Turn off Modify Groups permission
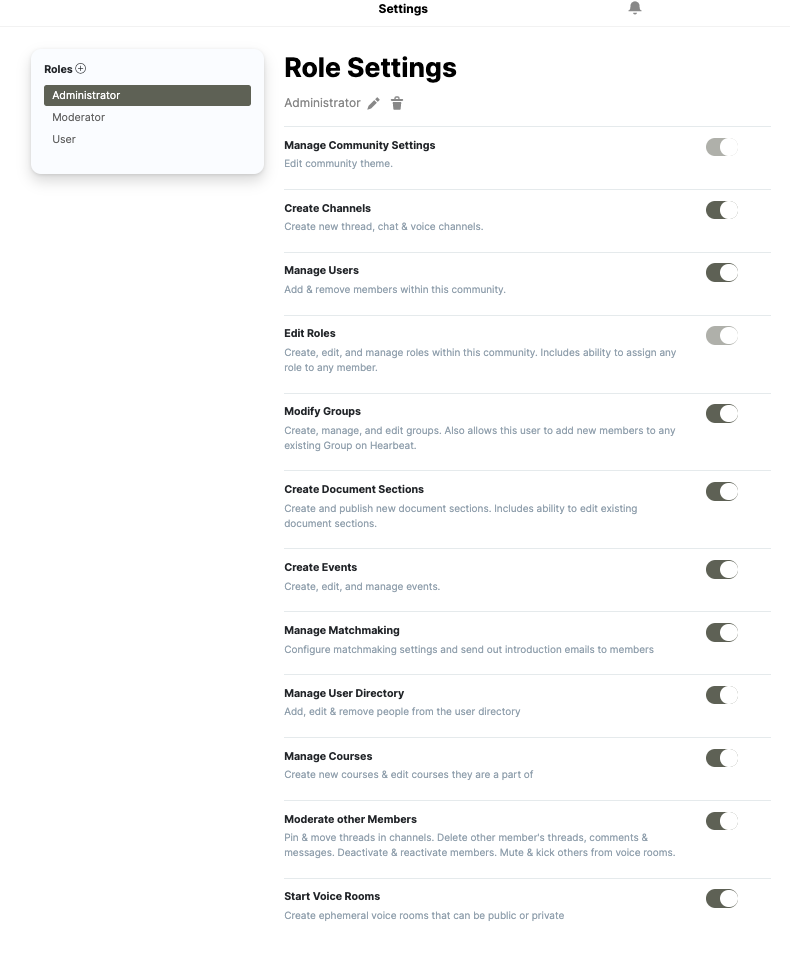Image resolution: width=790 pixels, height=972 pixels. pyautogui.click(x=722, y=413)
